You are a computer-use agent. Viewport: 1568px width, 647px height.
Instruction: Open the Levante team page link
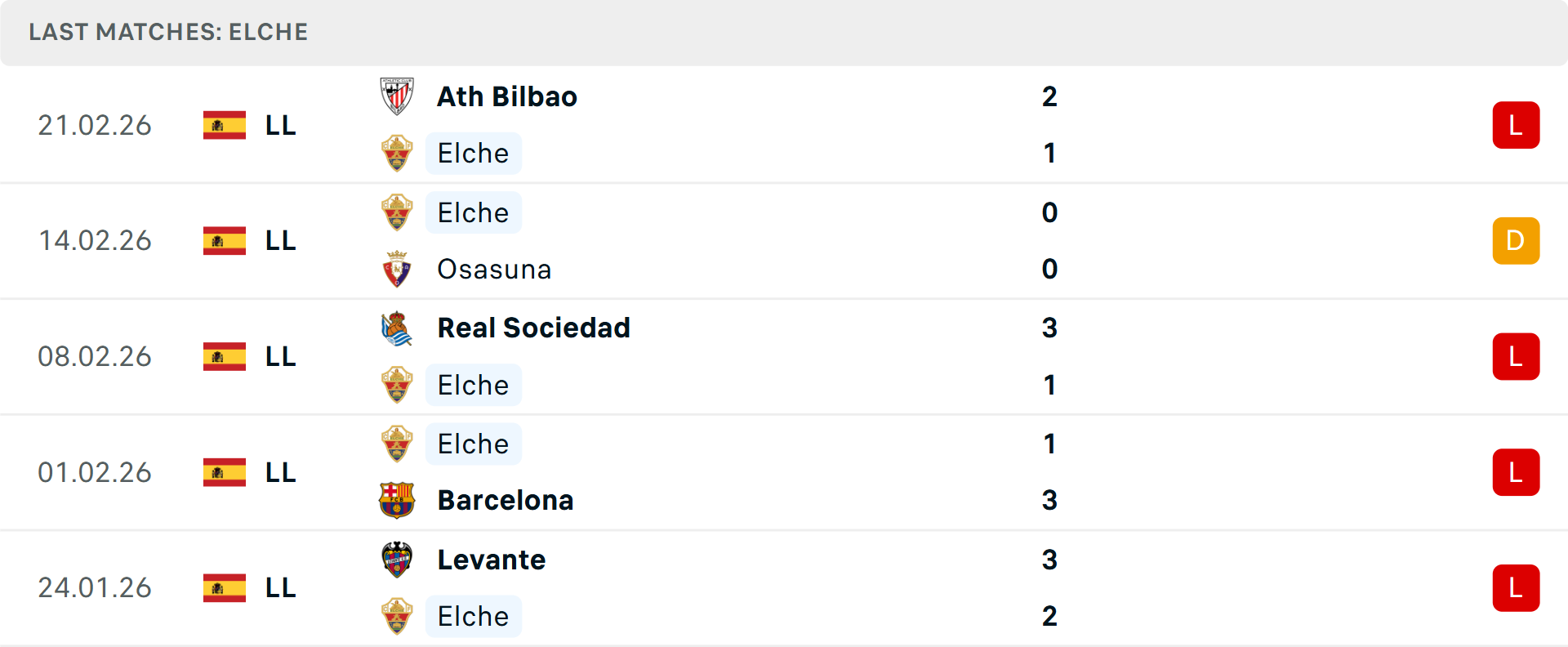point(491,560)
